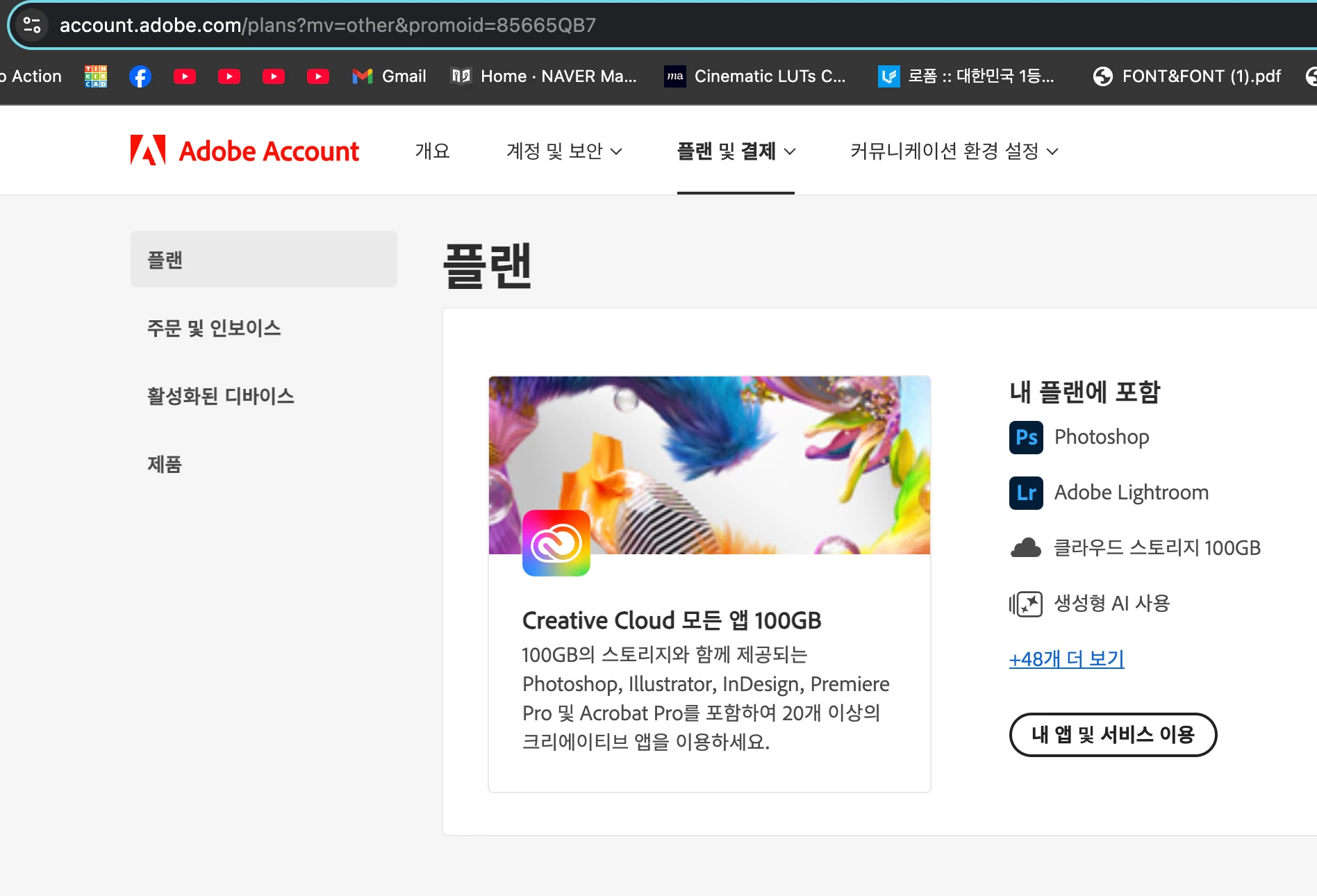Select 활성화된 디바이스 in sidebar
The height and width of the screenshot is (896, 1317).
tap(221, 396)
